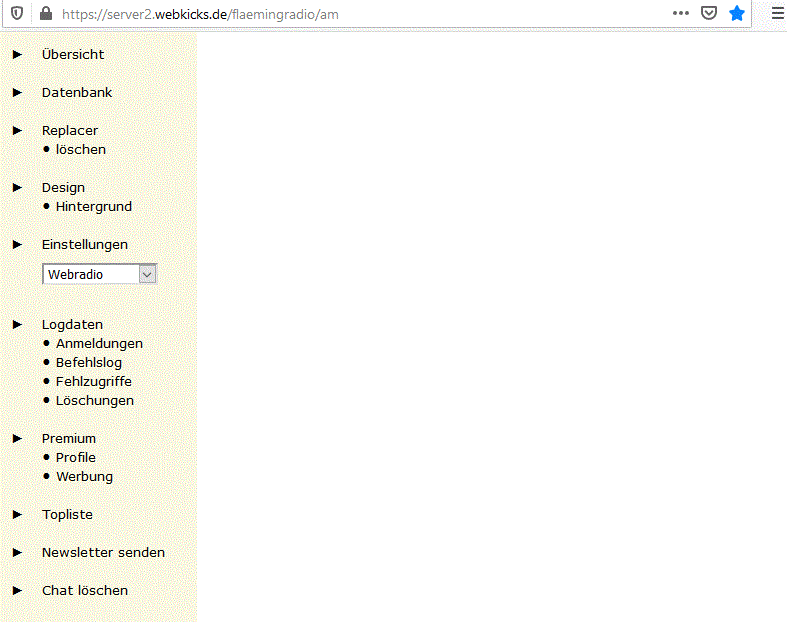Expand the arrow next to Logdaten

[17, 325]
